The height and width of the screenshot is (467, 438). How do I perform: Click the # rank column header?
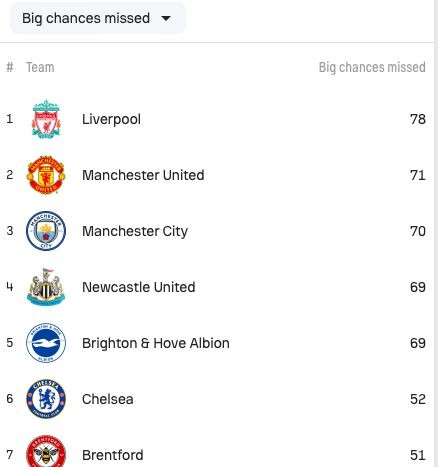pyautogui.click(x=10, y=67)
